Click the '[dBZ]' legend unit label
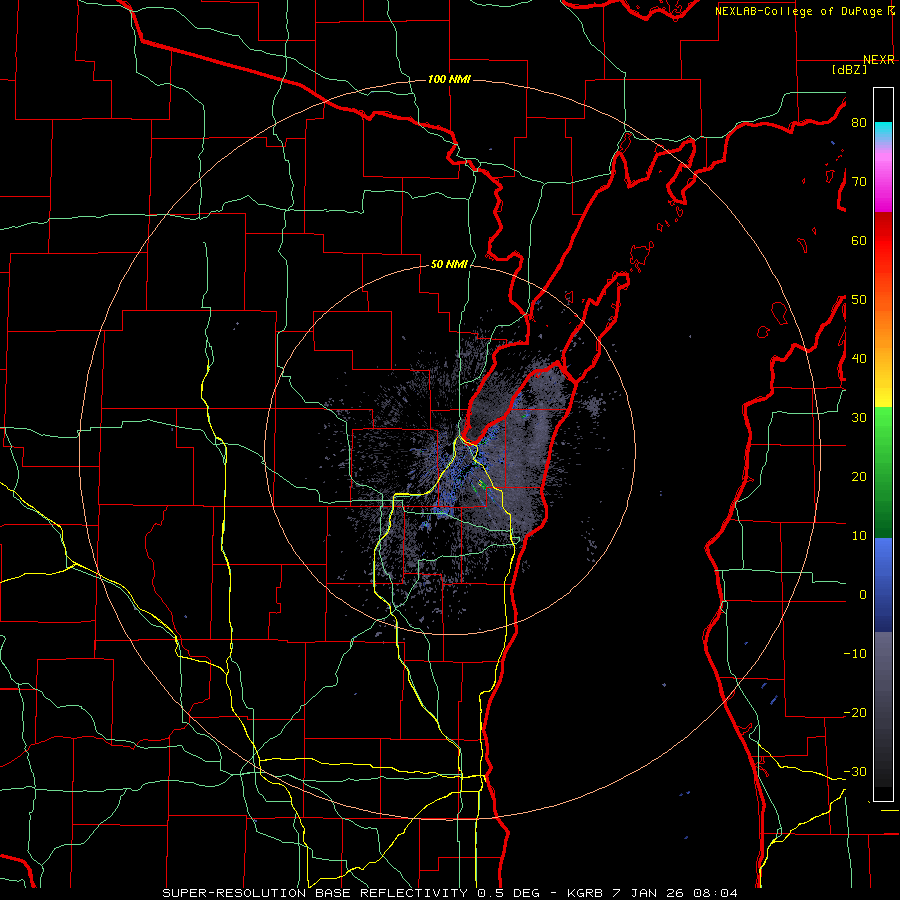Image resolution: width=900 pixels, height=900 pixels. [x=849, y=69]
